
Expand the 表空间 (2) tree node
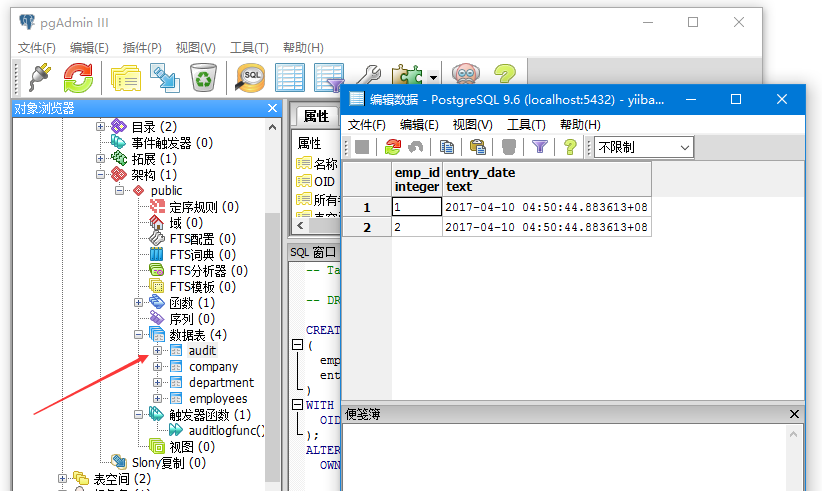[x=62, y=478]
